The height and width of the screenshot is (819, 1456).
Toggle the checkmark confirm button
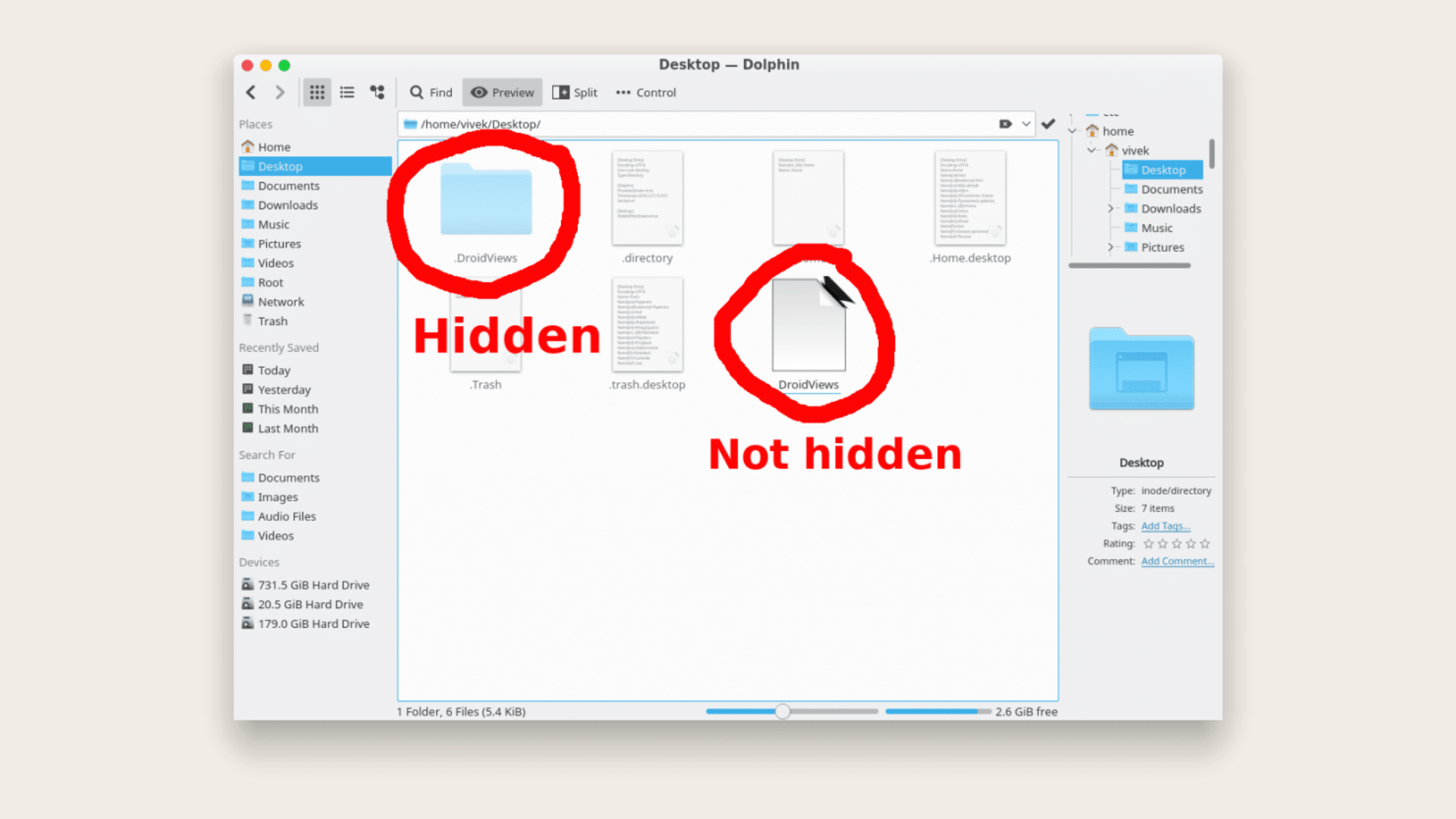pos(1049,123)
